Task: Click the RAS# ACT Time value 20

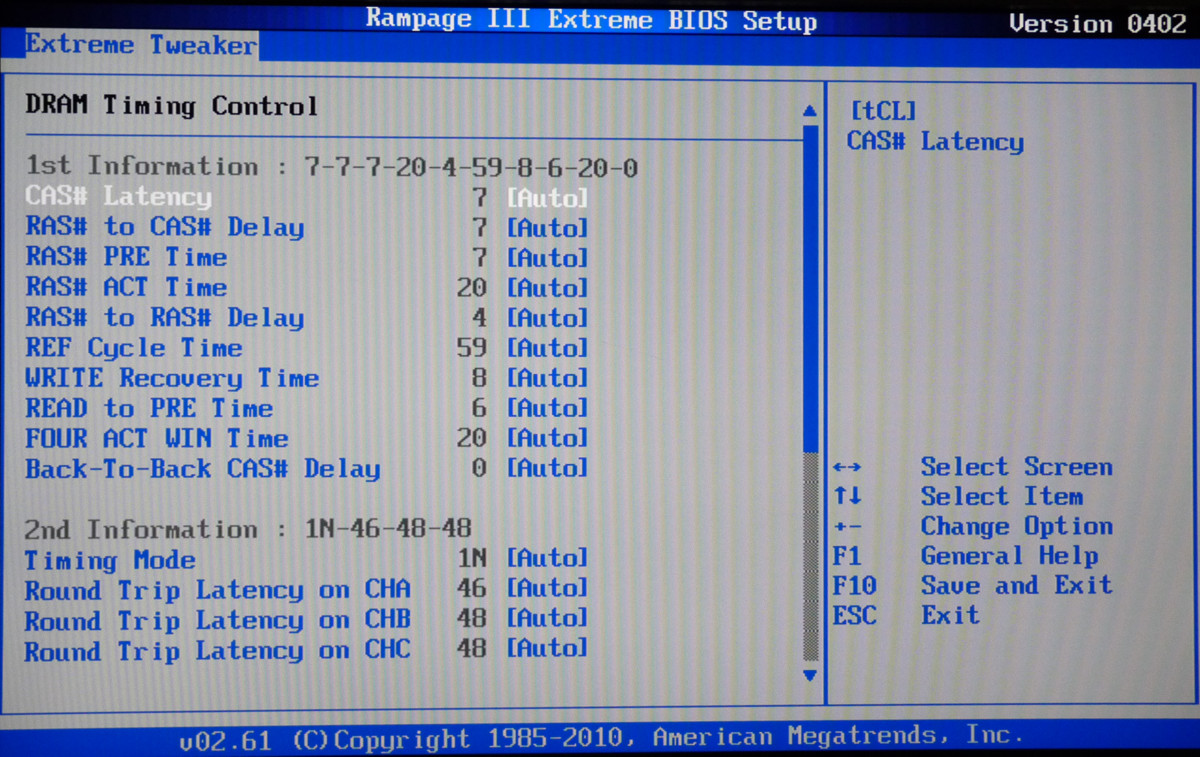Action: (x=471, y=288)
